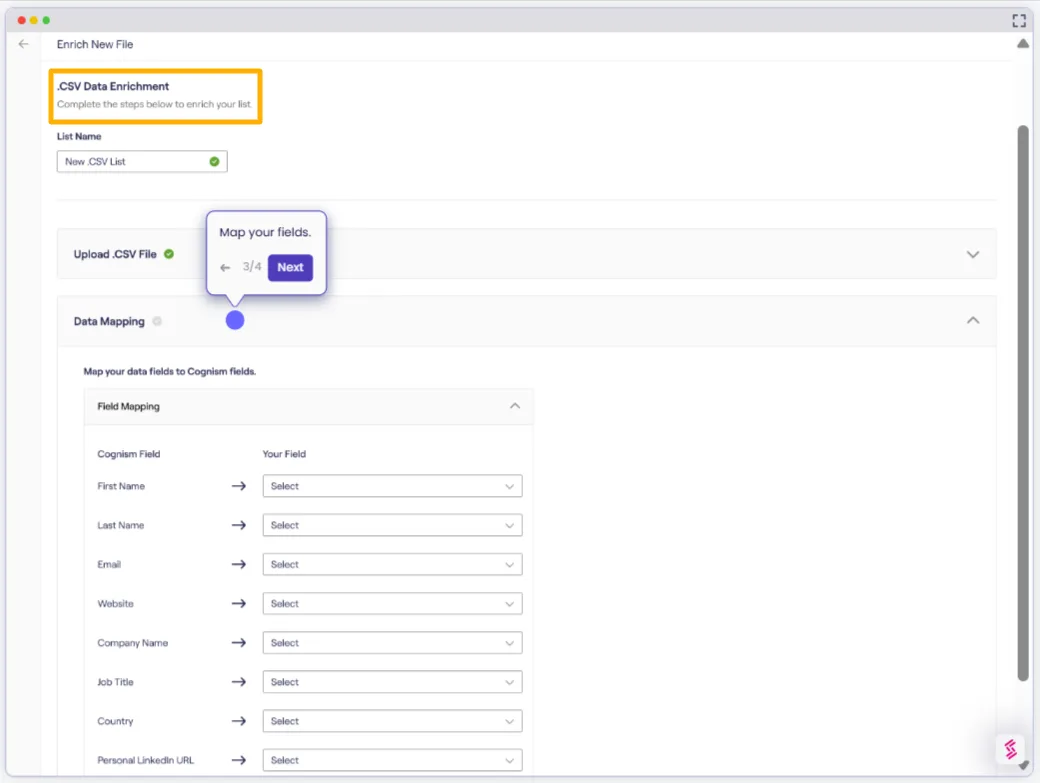Click the Last Name field label

121,525
